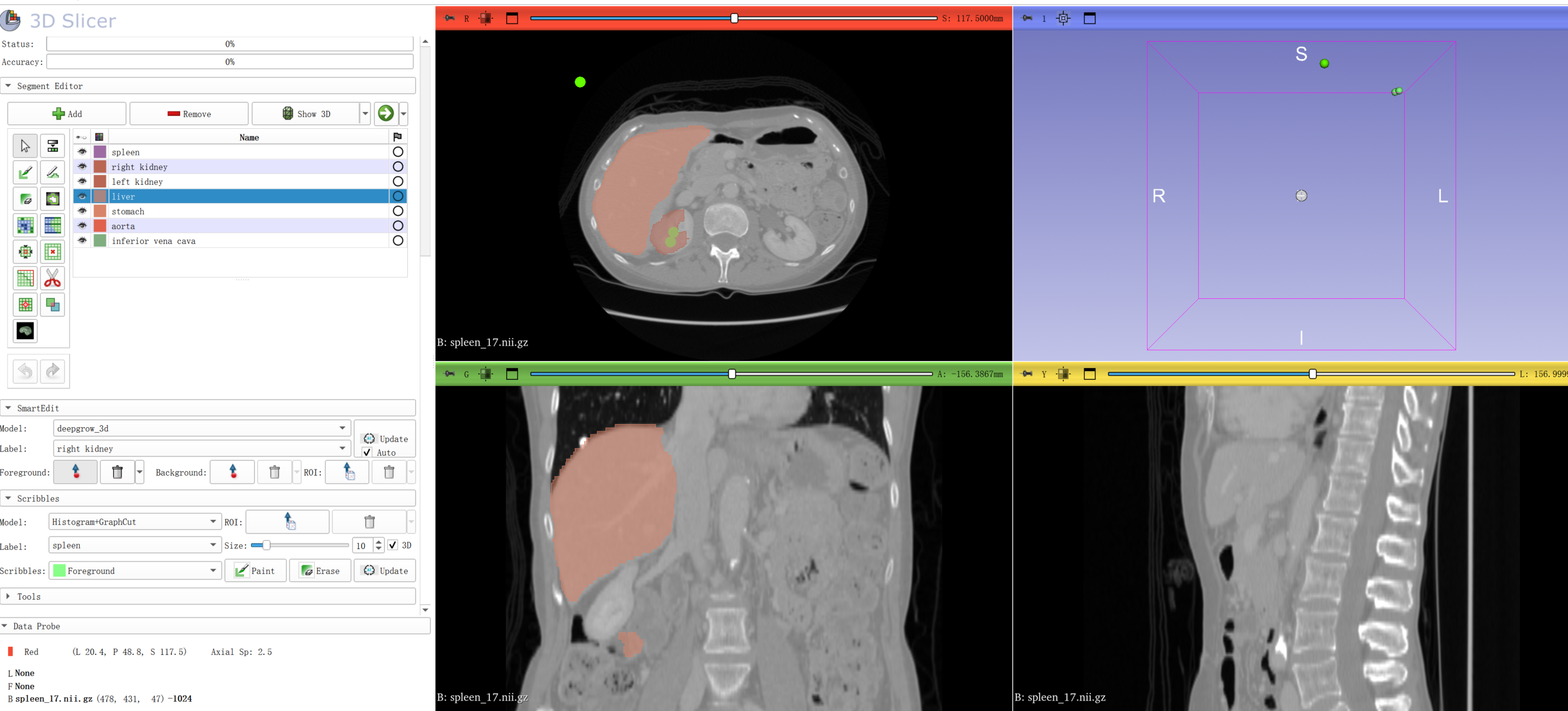This screenshot has height=711, width=1568.
Task: Choose the Level tracing effect
Action: pyautogui.click(x=52, y=199)
